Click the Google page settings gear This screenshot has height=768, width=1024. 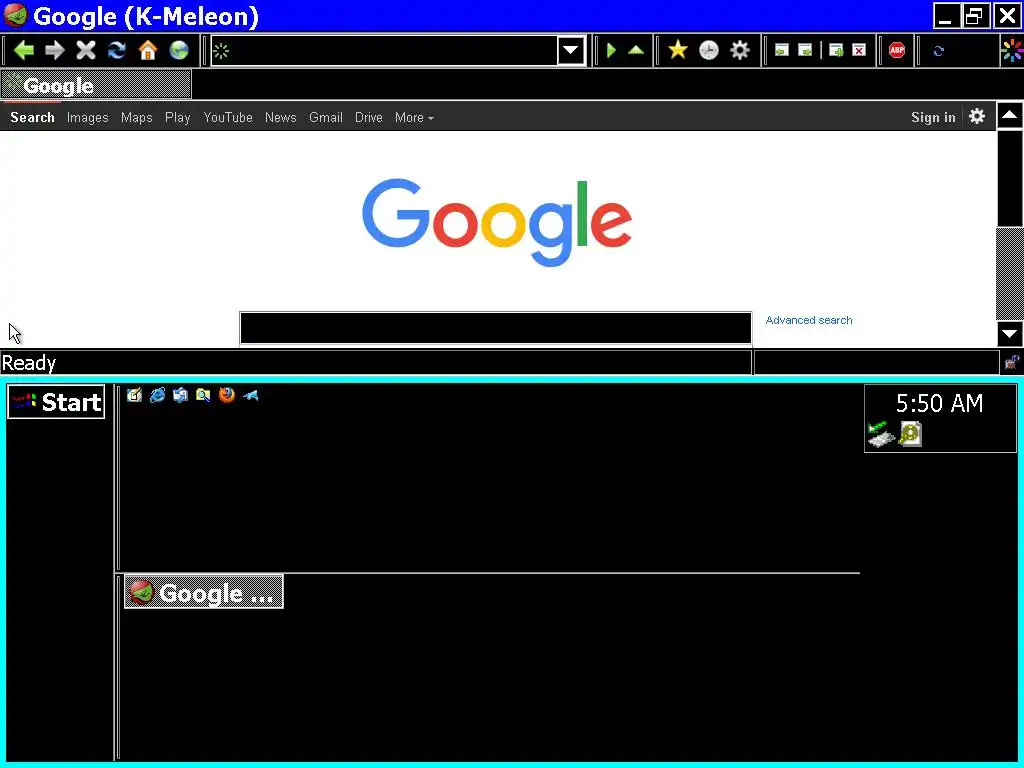976,117
